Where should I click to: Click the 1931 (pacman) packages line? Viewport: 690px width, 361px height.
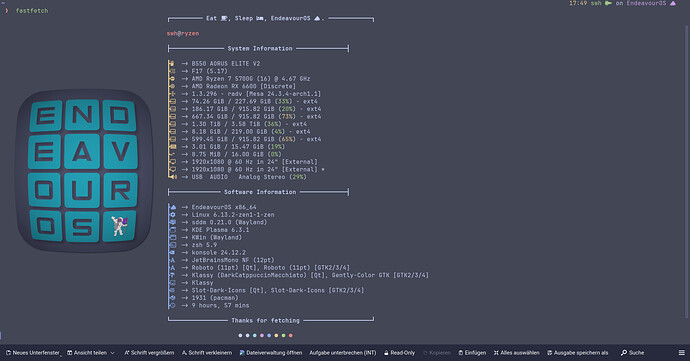coord(215,298)
